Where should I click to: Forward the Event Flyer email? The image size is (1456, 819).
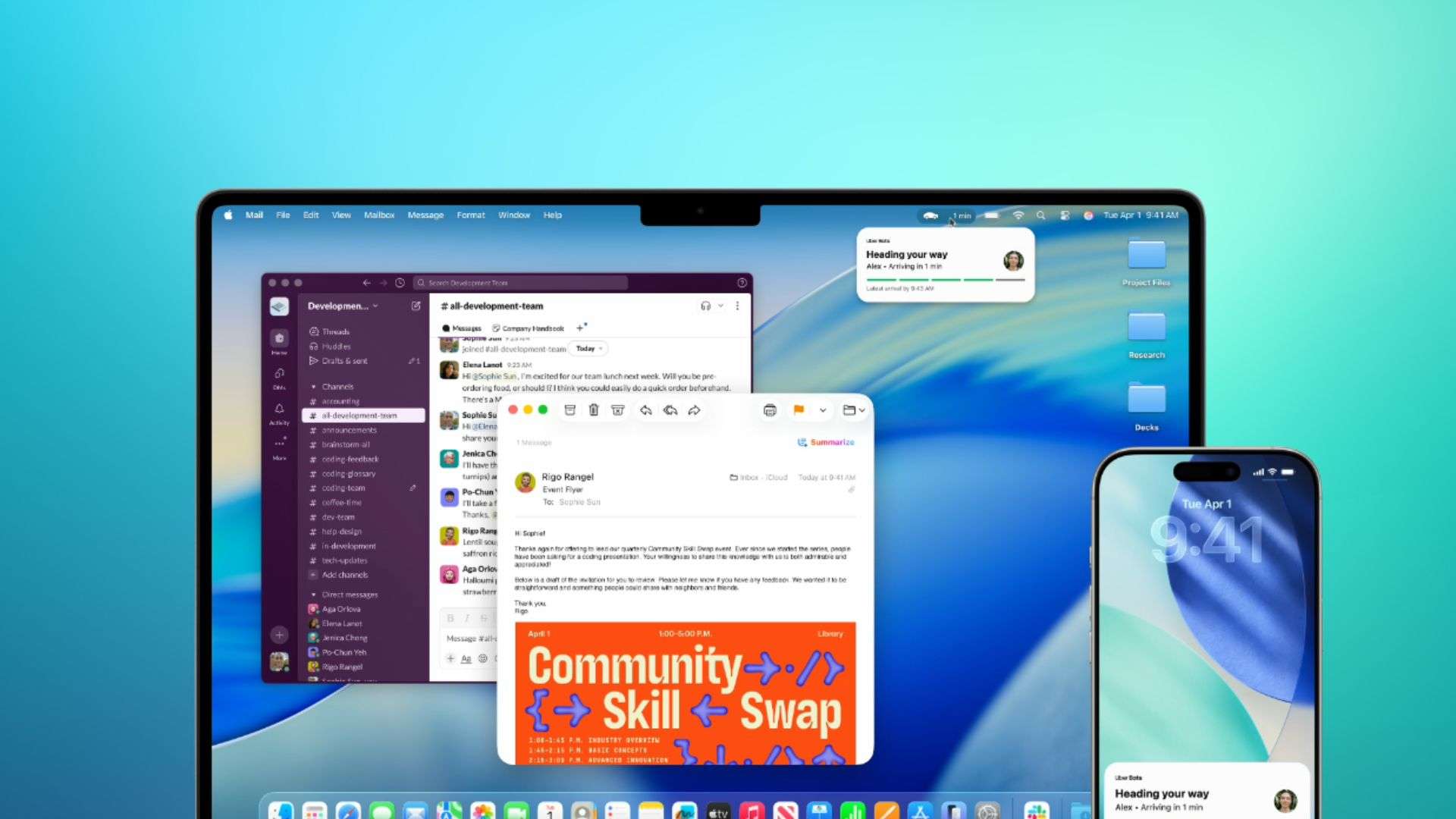coord(694,410)
